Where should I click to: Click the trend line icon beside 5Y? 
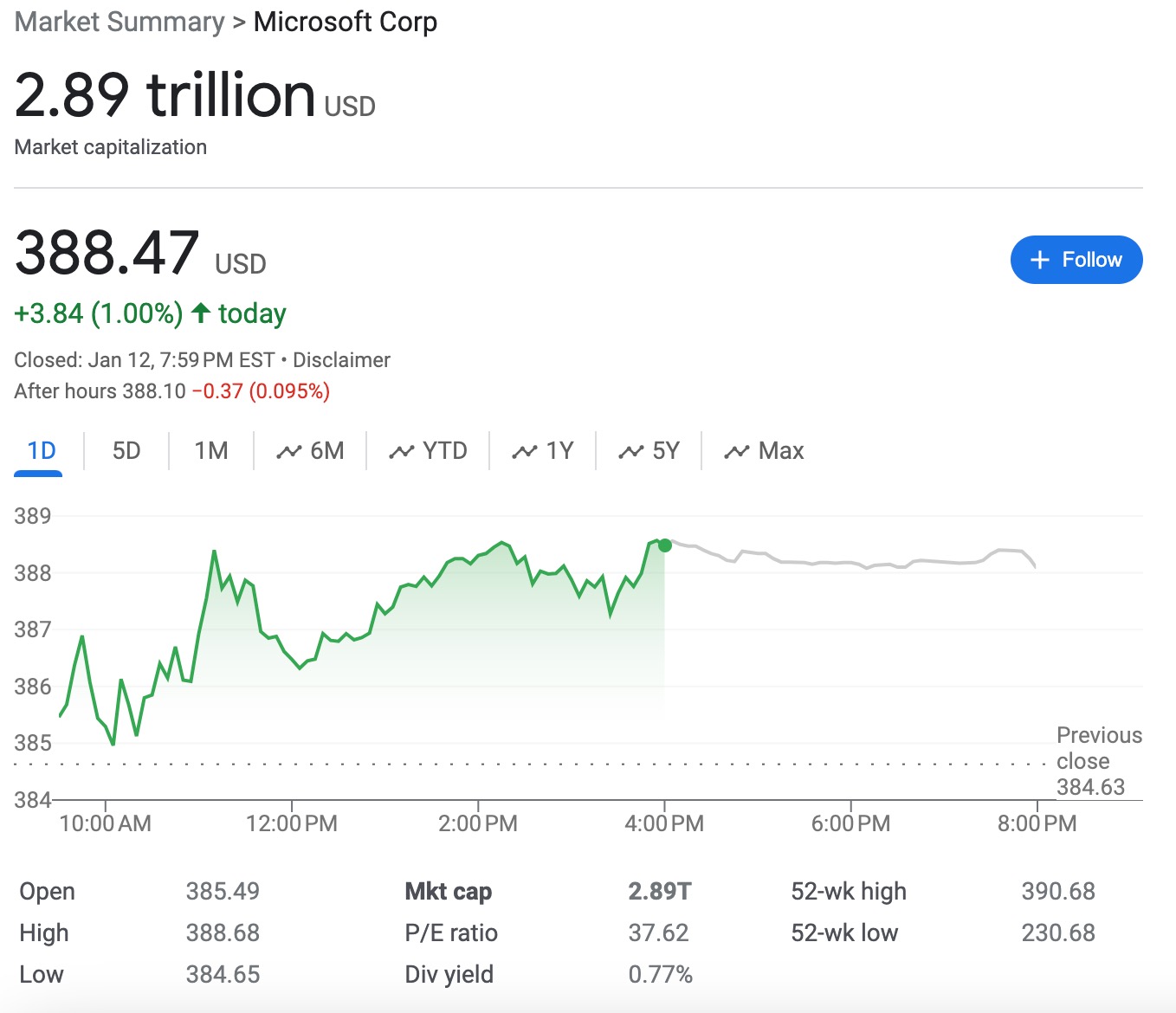(x=630, y=452)
